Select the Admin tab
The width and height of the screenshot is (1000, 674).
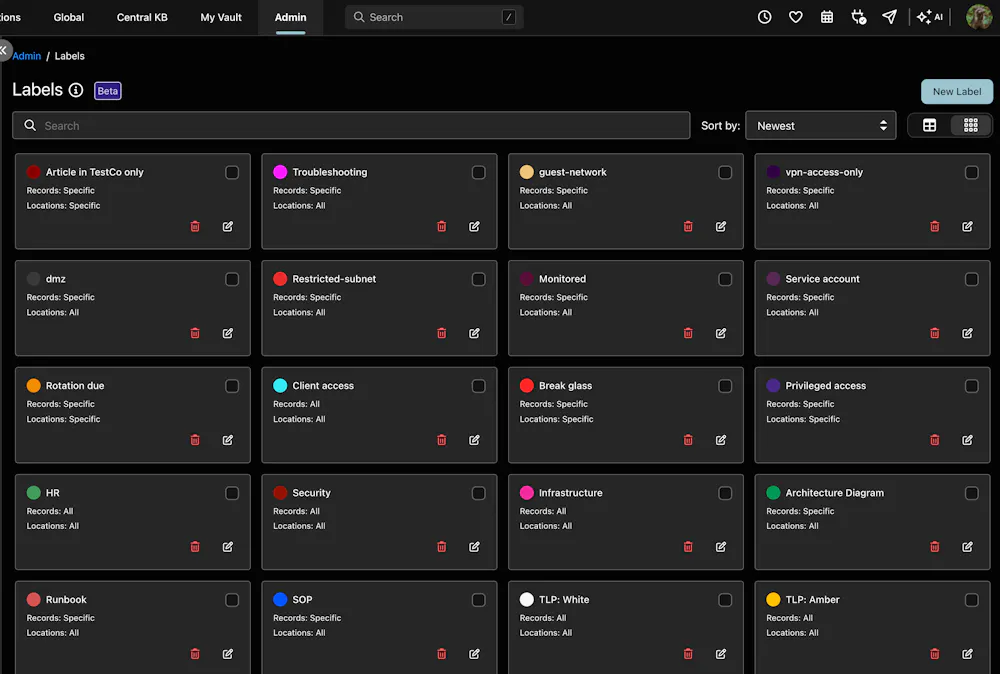pos(290,17)
